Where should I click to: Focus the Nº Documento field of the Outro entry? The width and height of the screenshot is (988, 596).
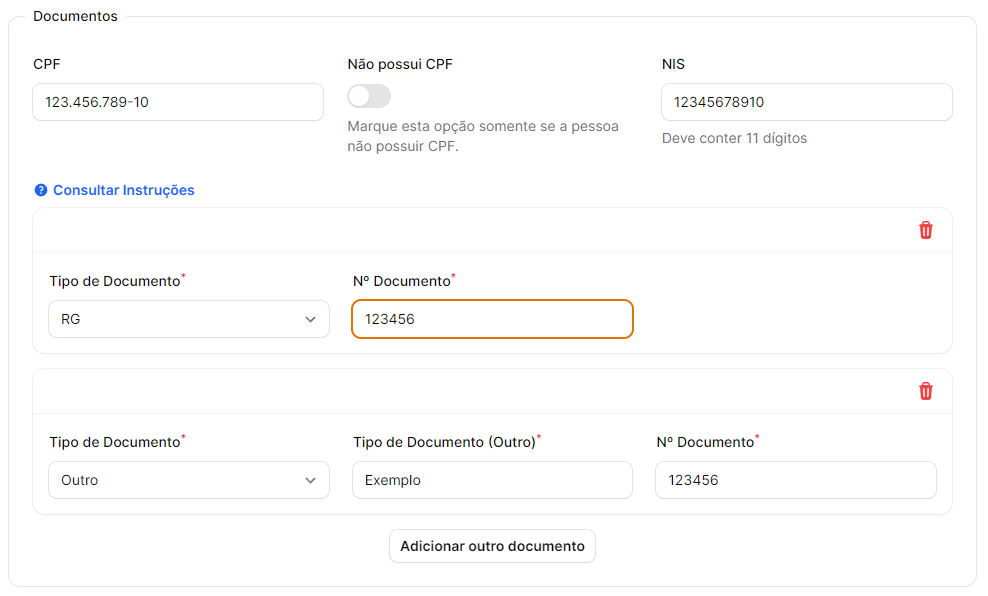(x=795, y=480)
